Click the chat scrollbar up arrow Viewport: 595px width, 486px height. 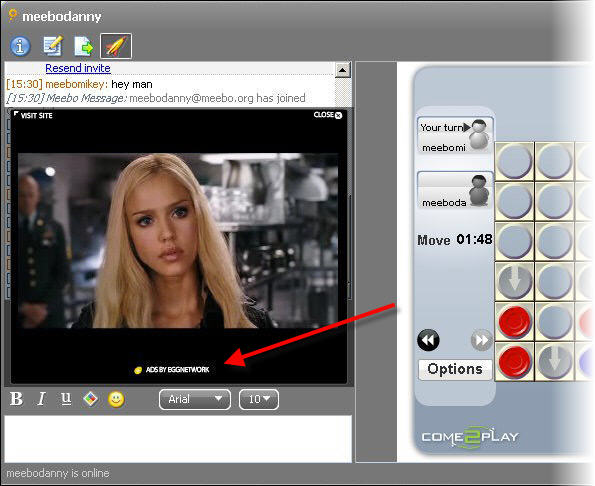coord(343,70)
